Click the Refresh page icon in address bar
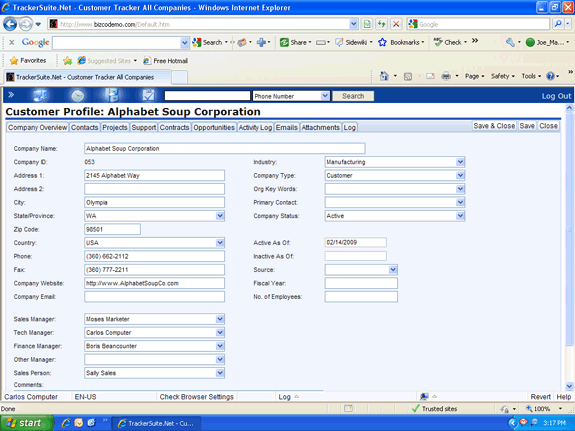575x431 pixels. coord(381,24)
